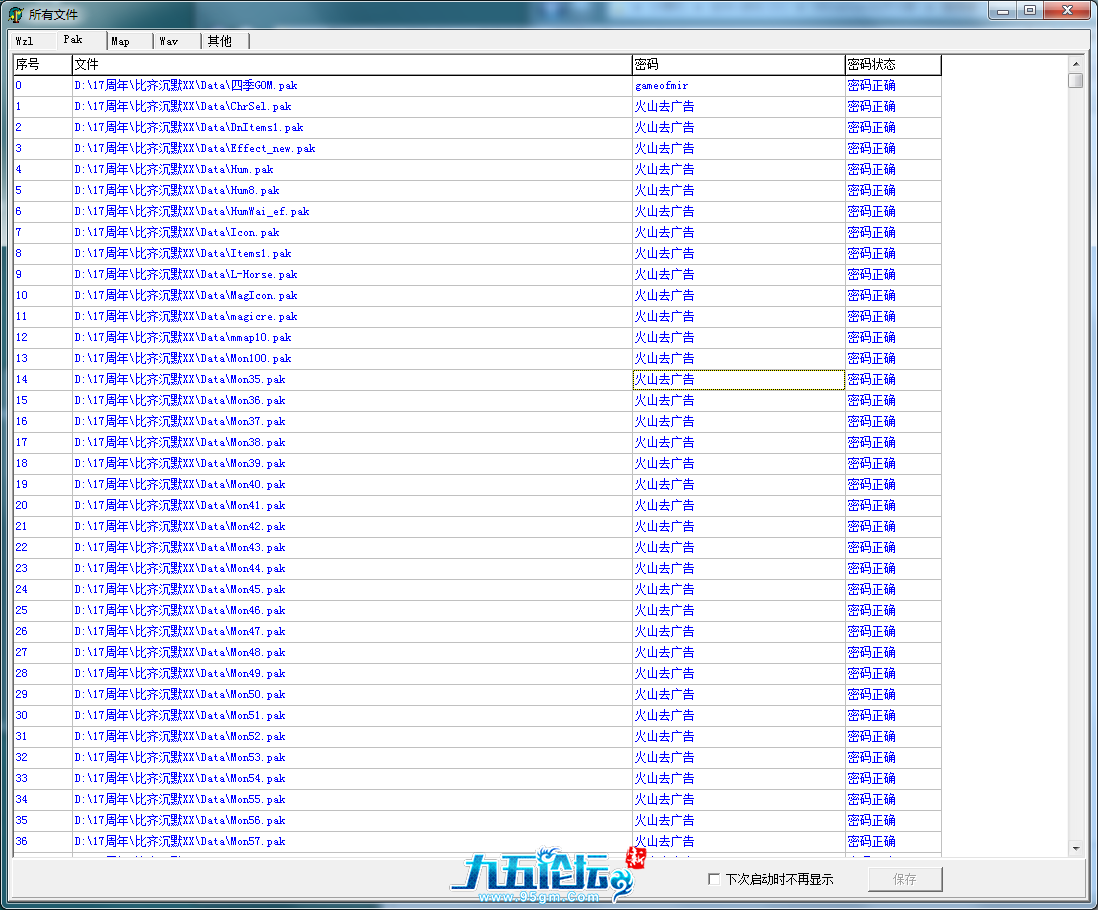Open the Map tab
This screenshot has width=1098, height=910.
[x=130, y=41]
